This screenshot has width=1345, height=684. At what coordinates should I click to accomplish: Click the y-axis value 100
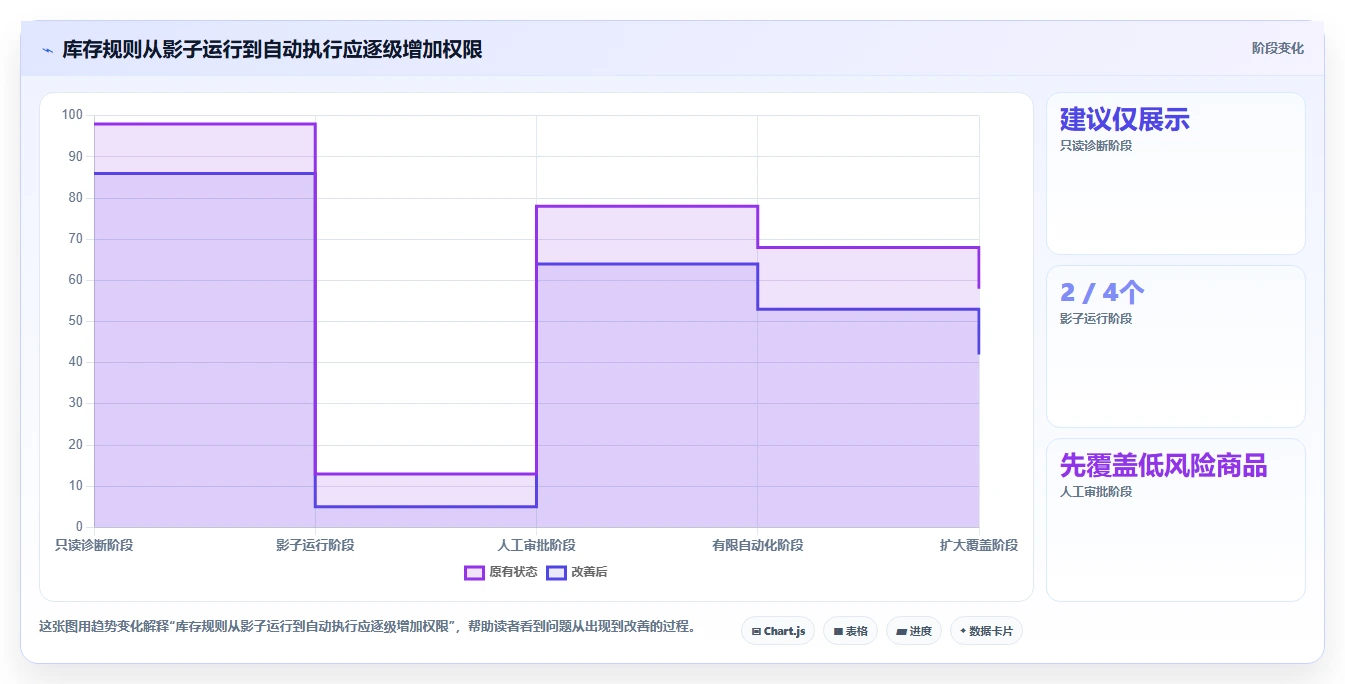(72, 115)
